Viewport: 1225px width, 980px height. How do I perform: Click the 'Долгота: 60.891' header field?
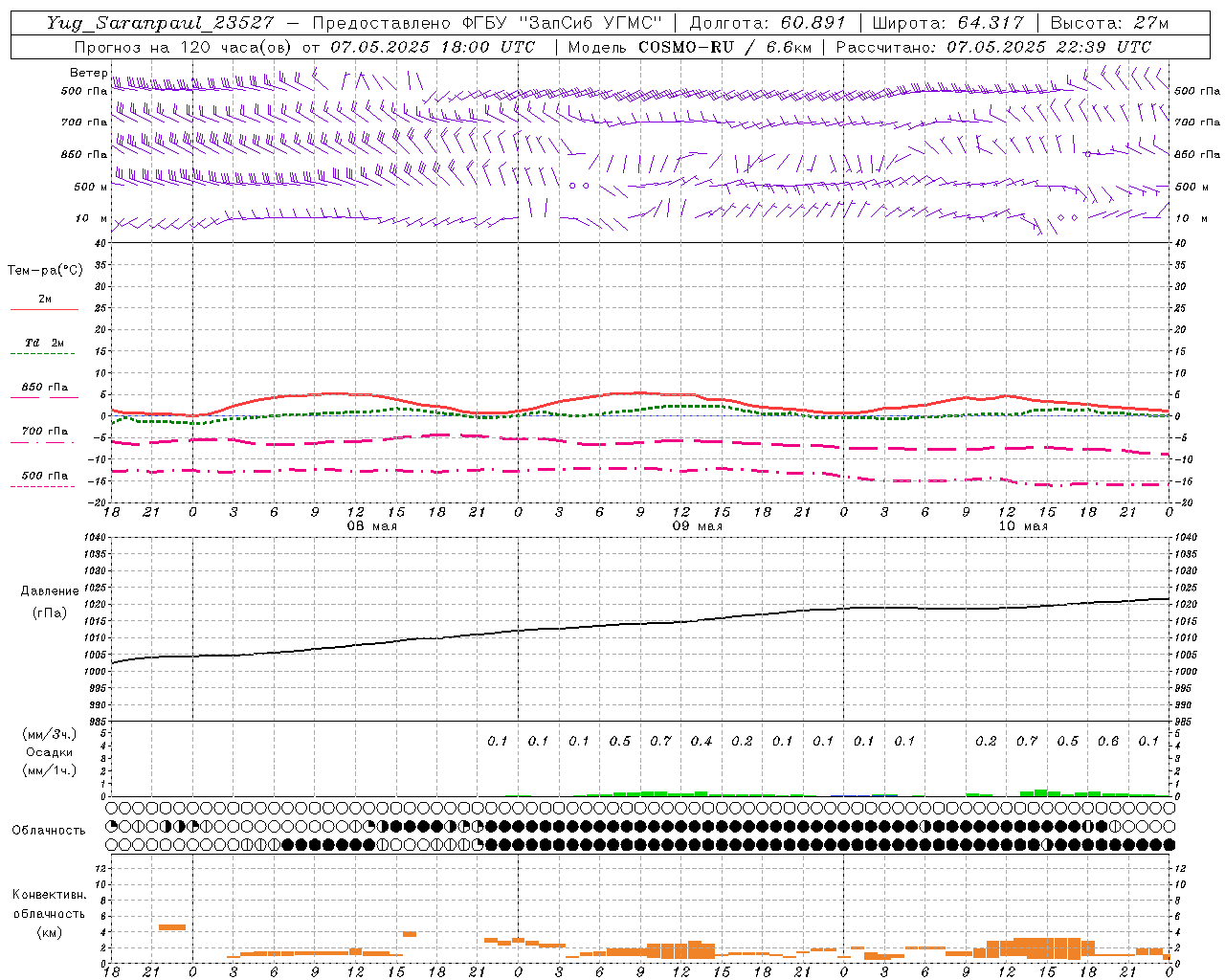[x=768, y=23]
